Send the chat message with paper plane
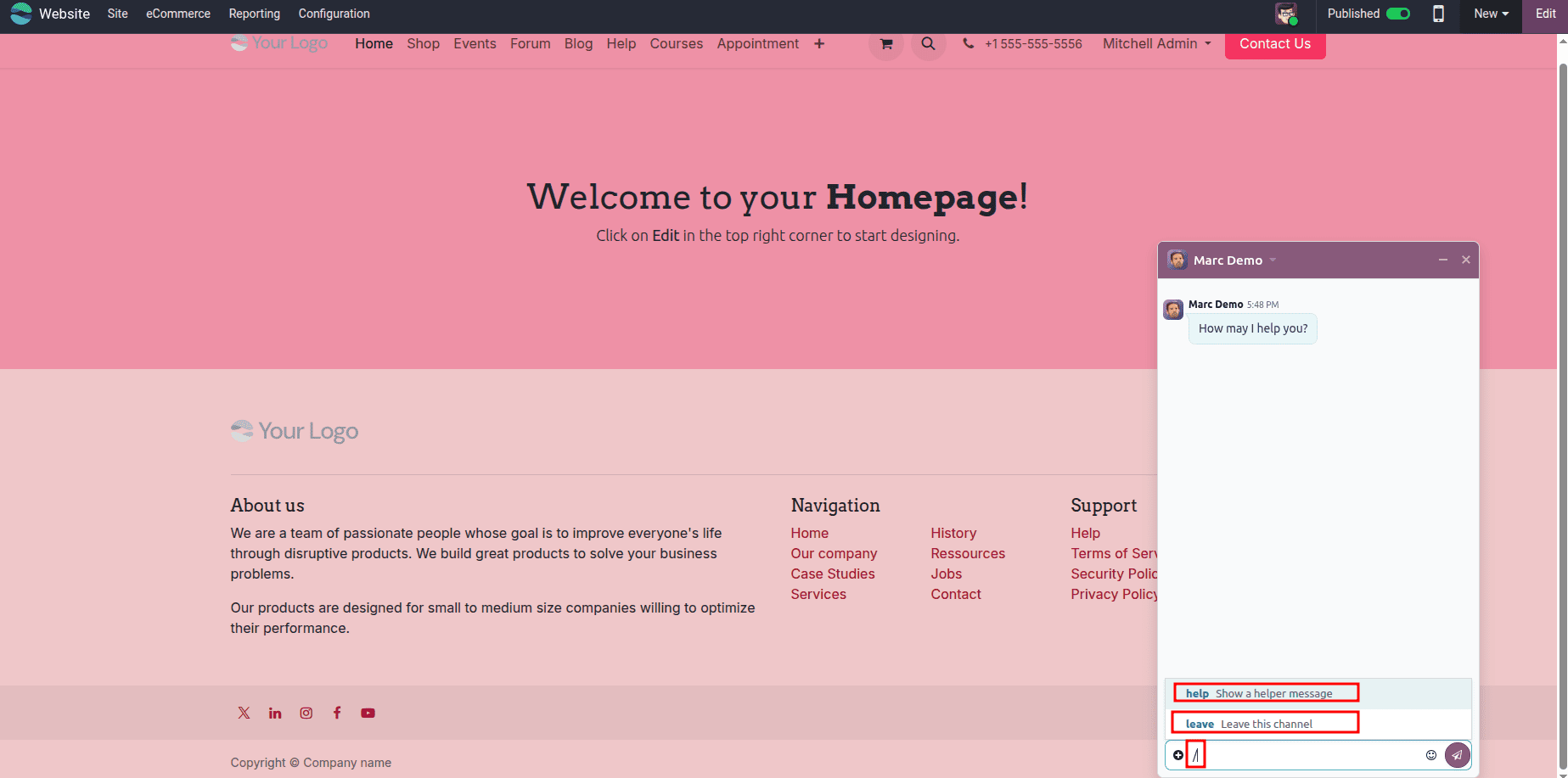1568x778 pixels. [1457, 755]
